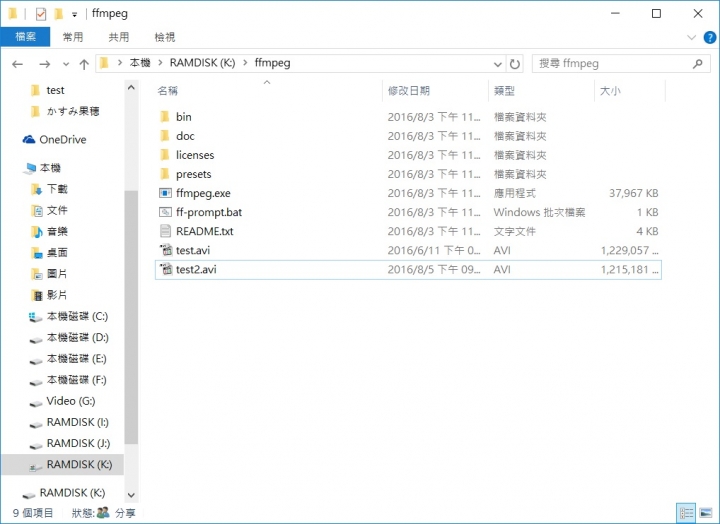This screenshot has height=524, width=720.
Task: Select the ffmpeg.exe application icon
Action: (165, 193)
